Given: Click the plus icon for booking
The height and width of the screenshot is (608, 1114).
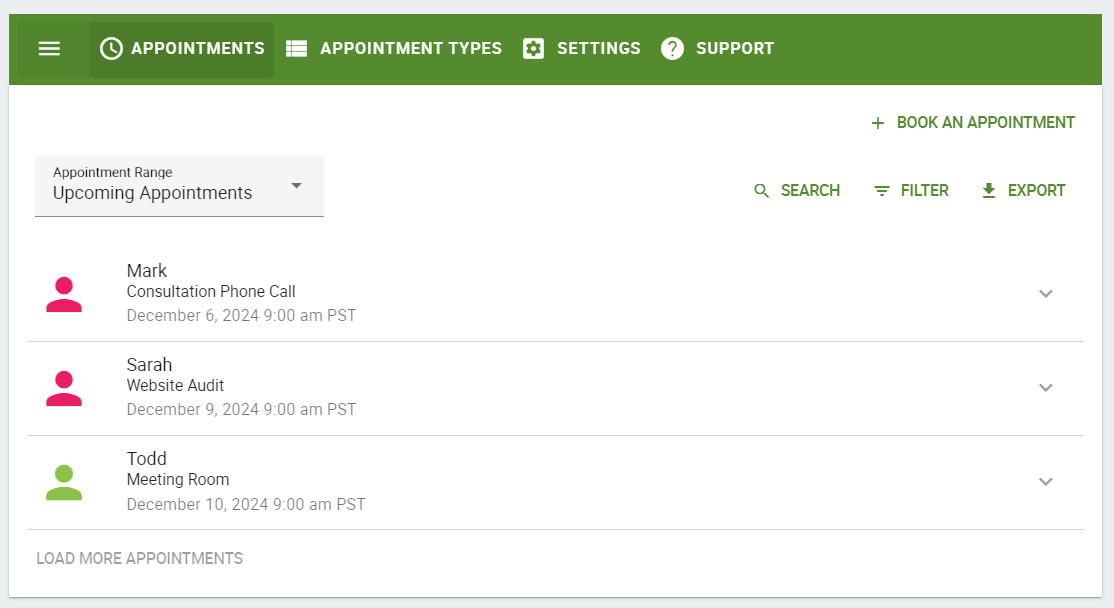Looking at the screenshot, I should click(x=878, y=123).
